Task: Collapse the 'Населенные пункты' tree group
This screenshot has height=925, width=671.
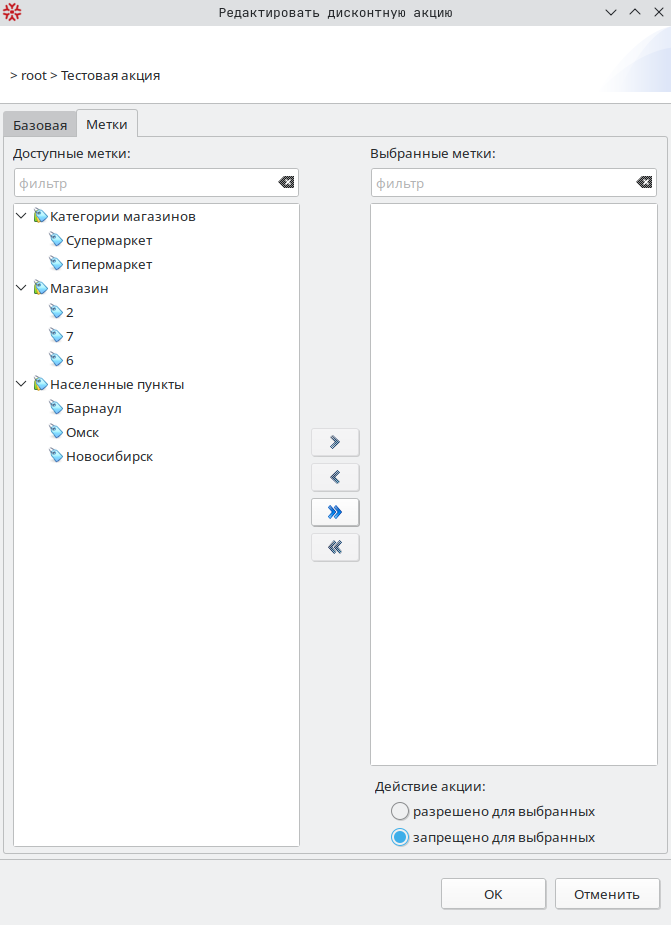Action: click(x=21, y=384)
